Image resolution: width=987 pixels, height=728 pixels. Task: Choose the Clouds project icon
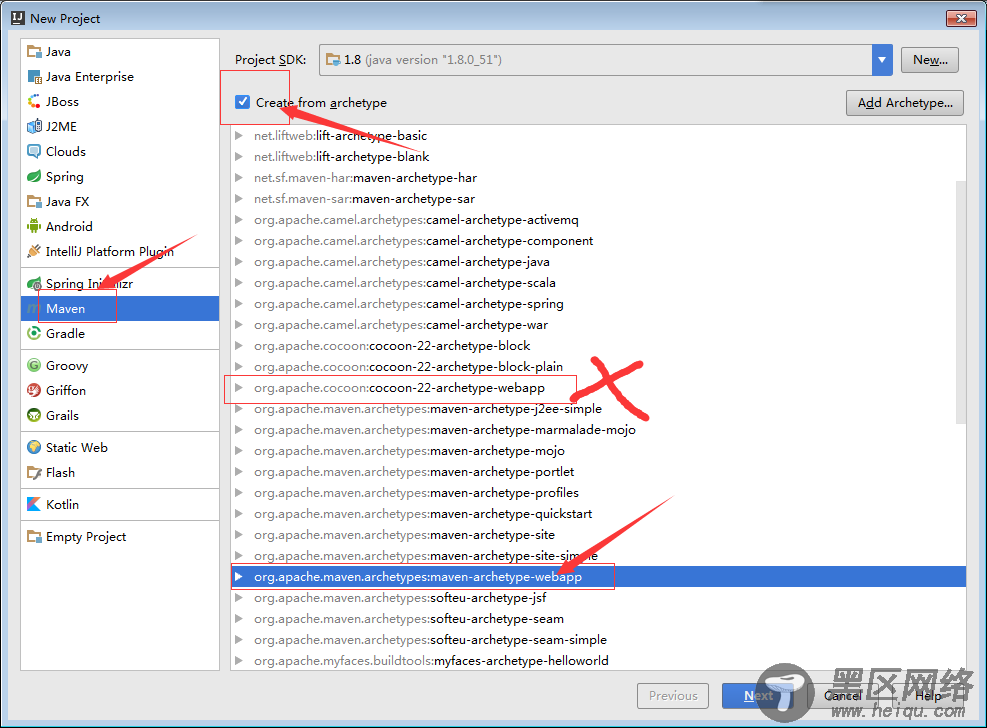34,152
